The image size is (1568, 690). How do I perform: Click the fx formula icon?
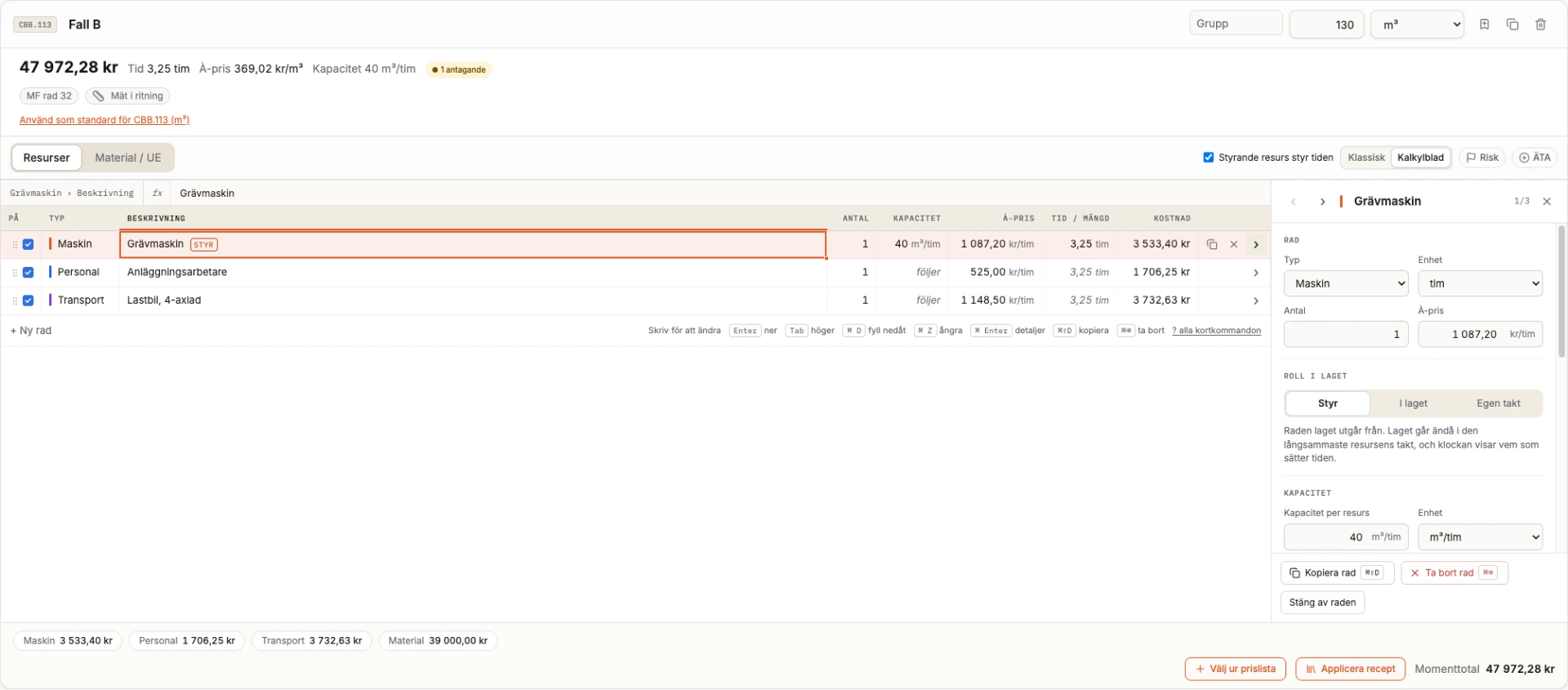158,194
